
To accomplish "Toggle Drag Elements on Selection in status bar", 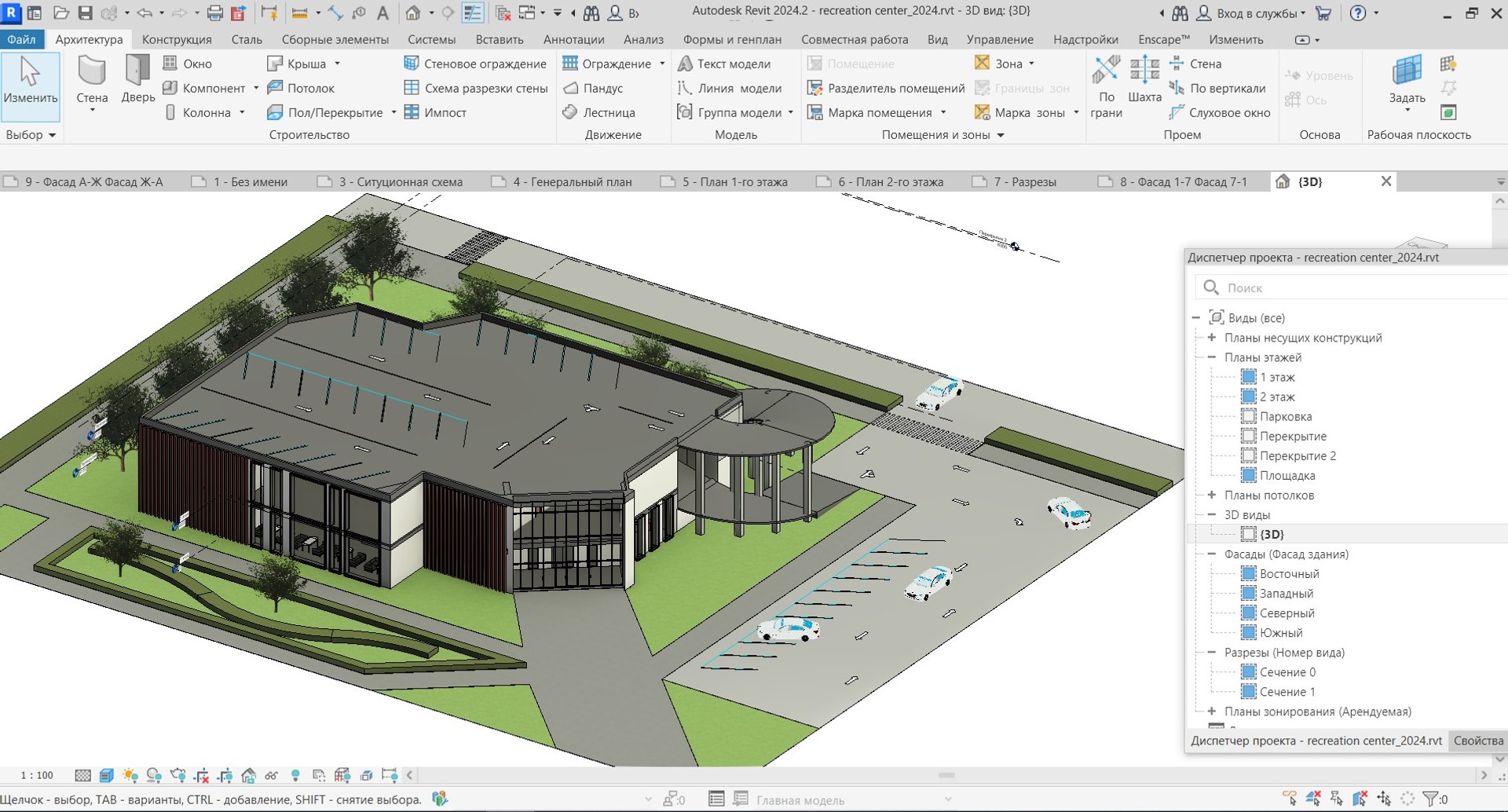I will tap(1384, 799).
